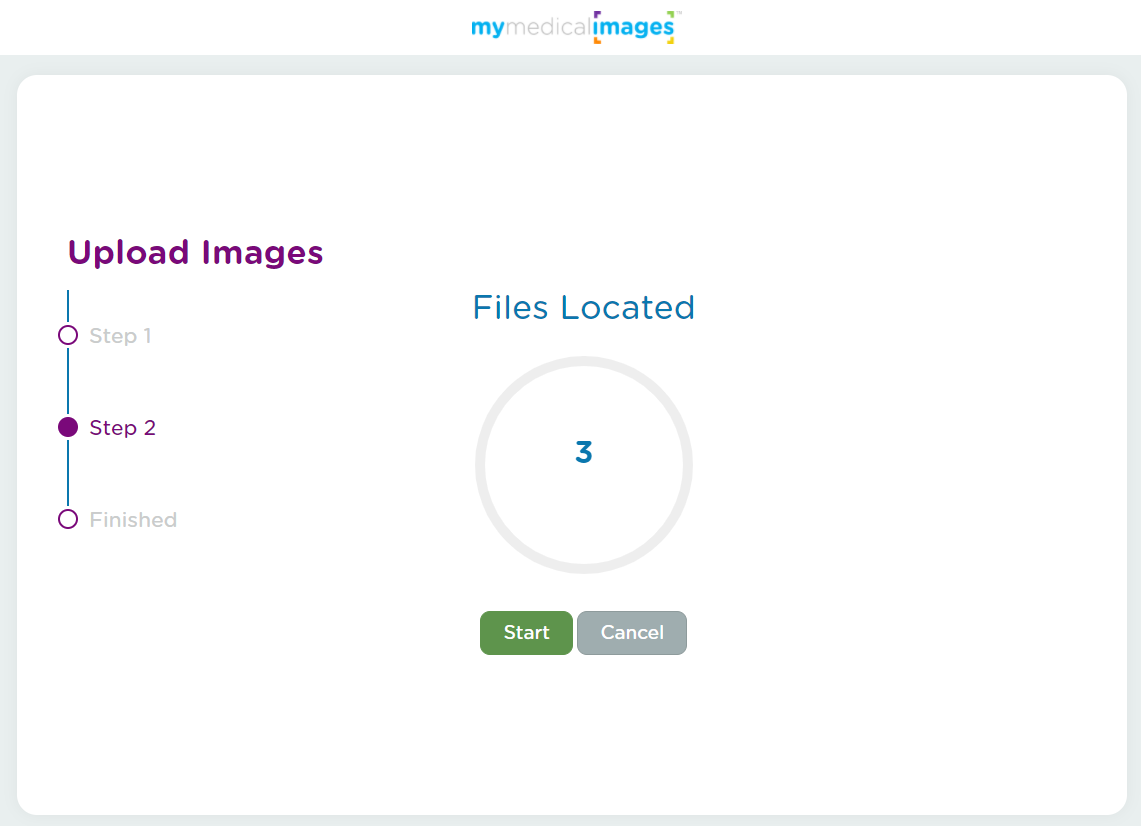Screen dimensions: 1141x826
Task: Click stepper line between Step 1 and Step 2
Action: click(x=68, y=381)
